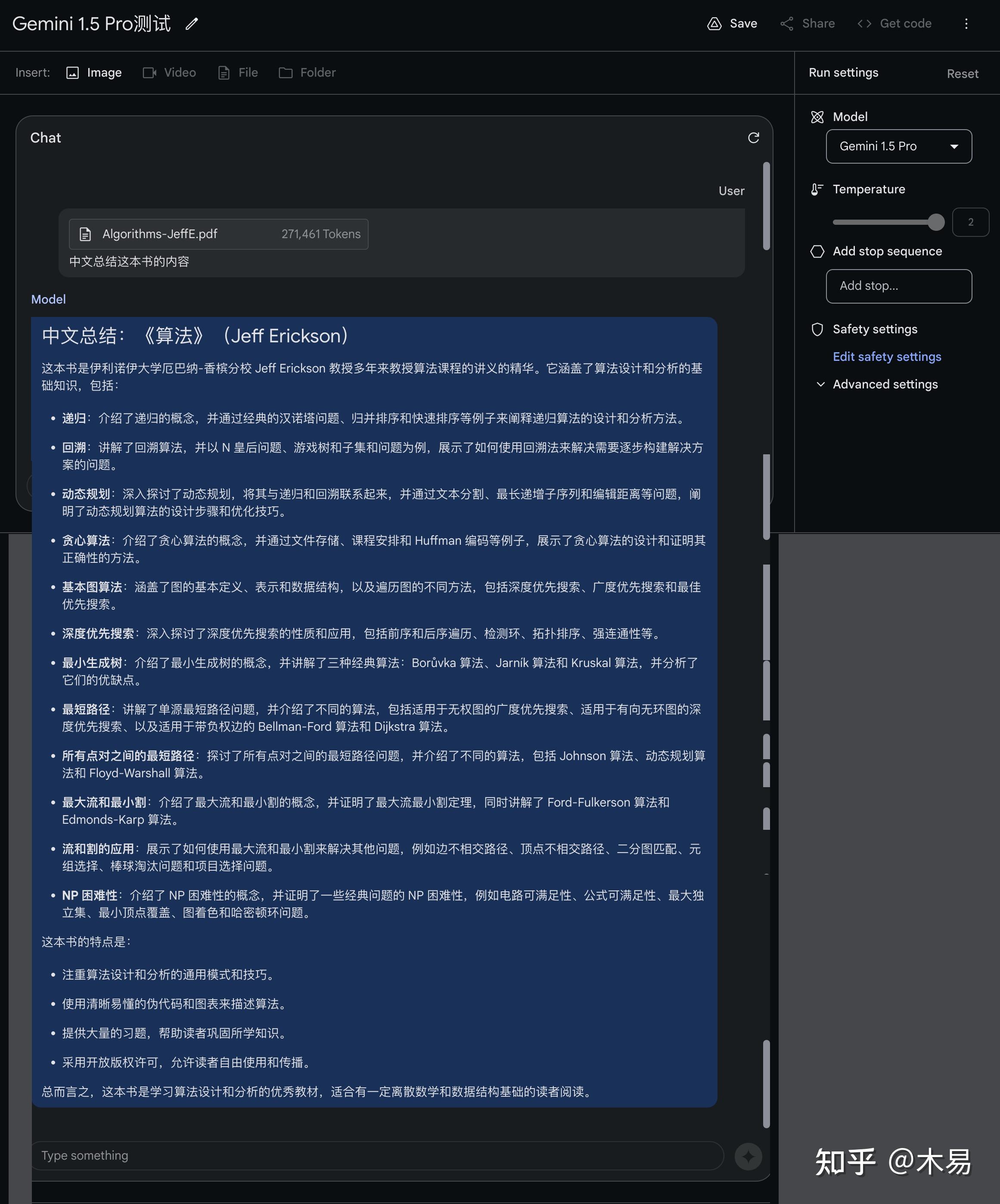Click the sparkle send button
Viewport: 1000px width, 1204px height.
coord(748,1156)
